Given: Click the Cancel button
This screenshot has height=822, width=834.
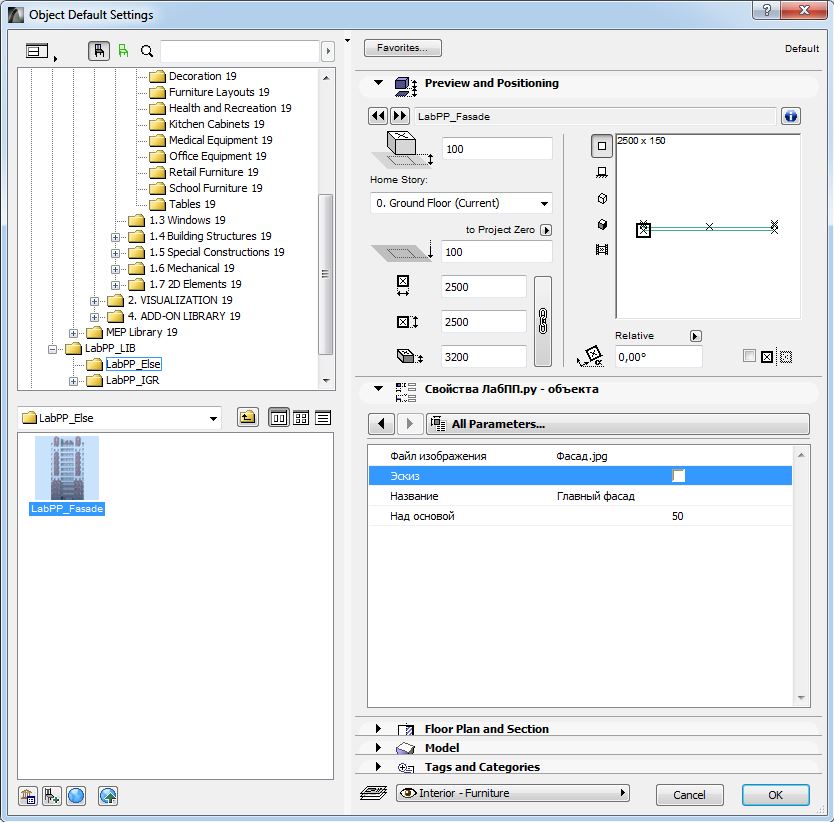Looking at the screenshot, I should (689, 795).
